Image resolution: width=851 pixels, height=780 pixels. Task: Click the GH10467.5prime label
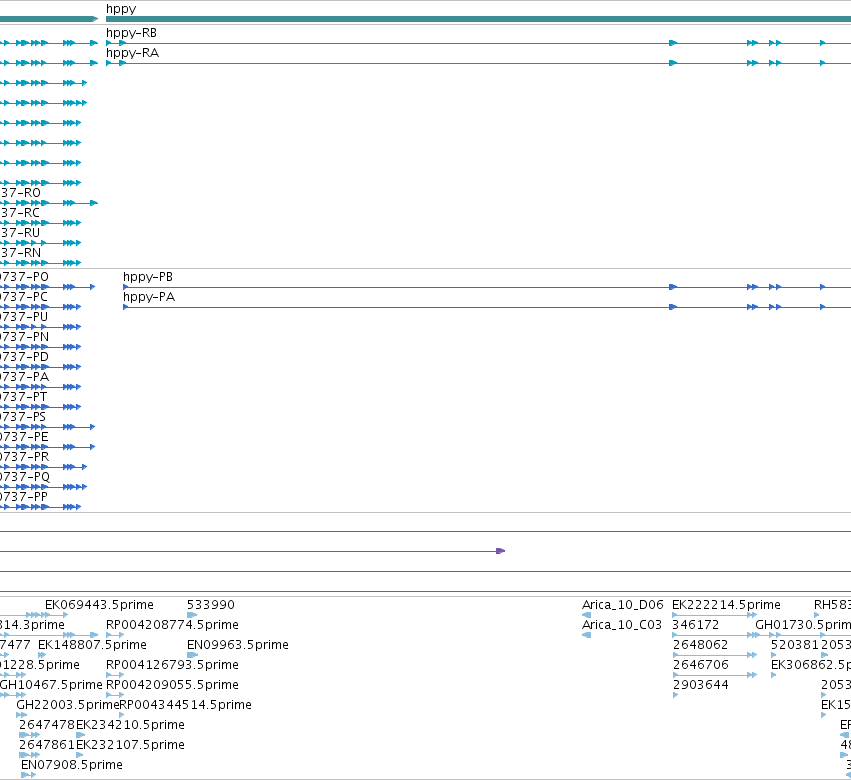click(51, 685)
